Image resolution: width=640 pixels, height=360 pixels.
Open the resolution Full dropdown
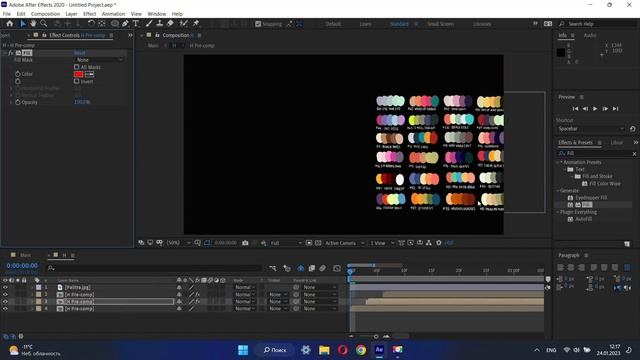(x=286, y=243)
